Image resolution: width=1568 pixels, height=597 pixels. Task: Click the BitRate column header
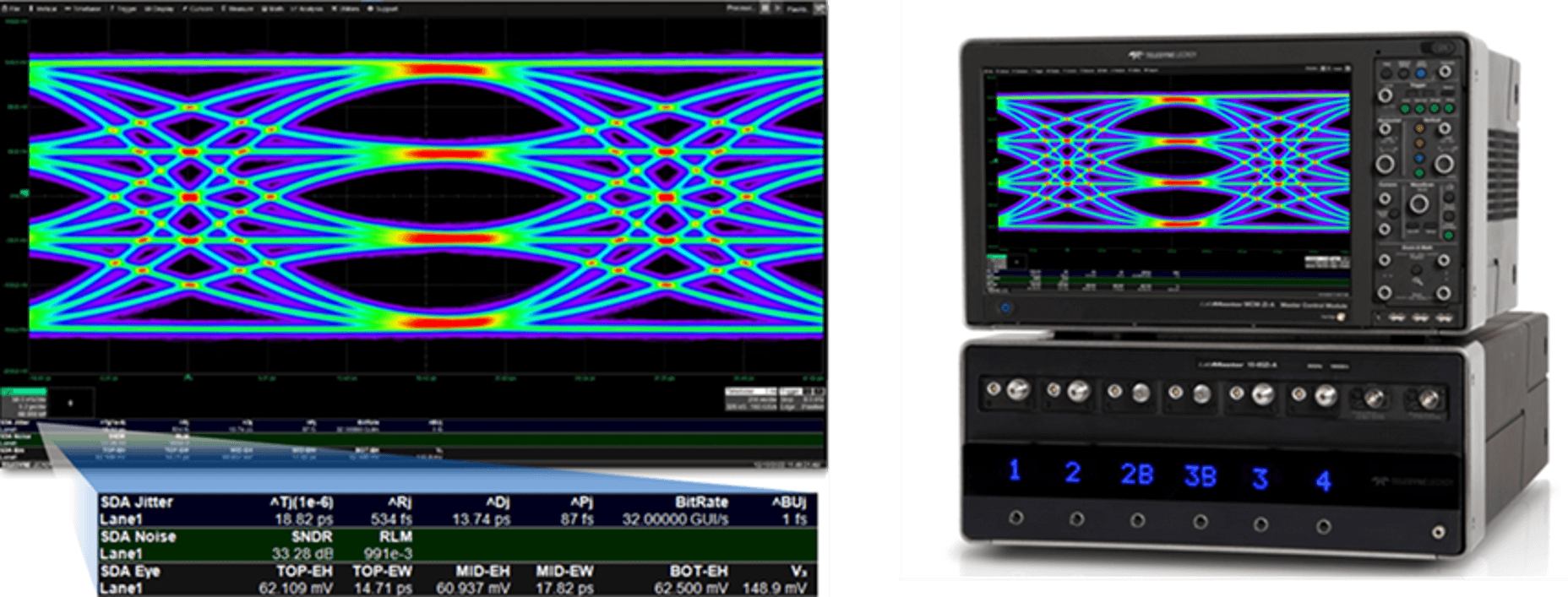701,502
